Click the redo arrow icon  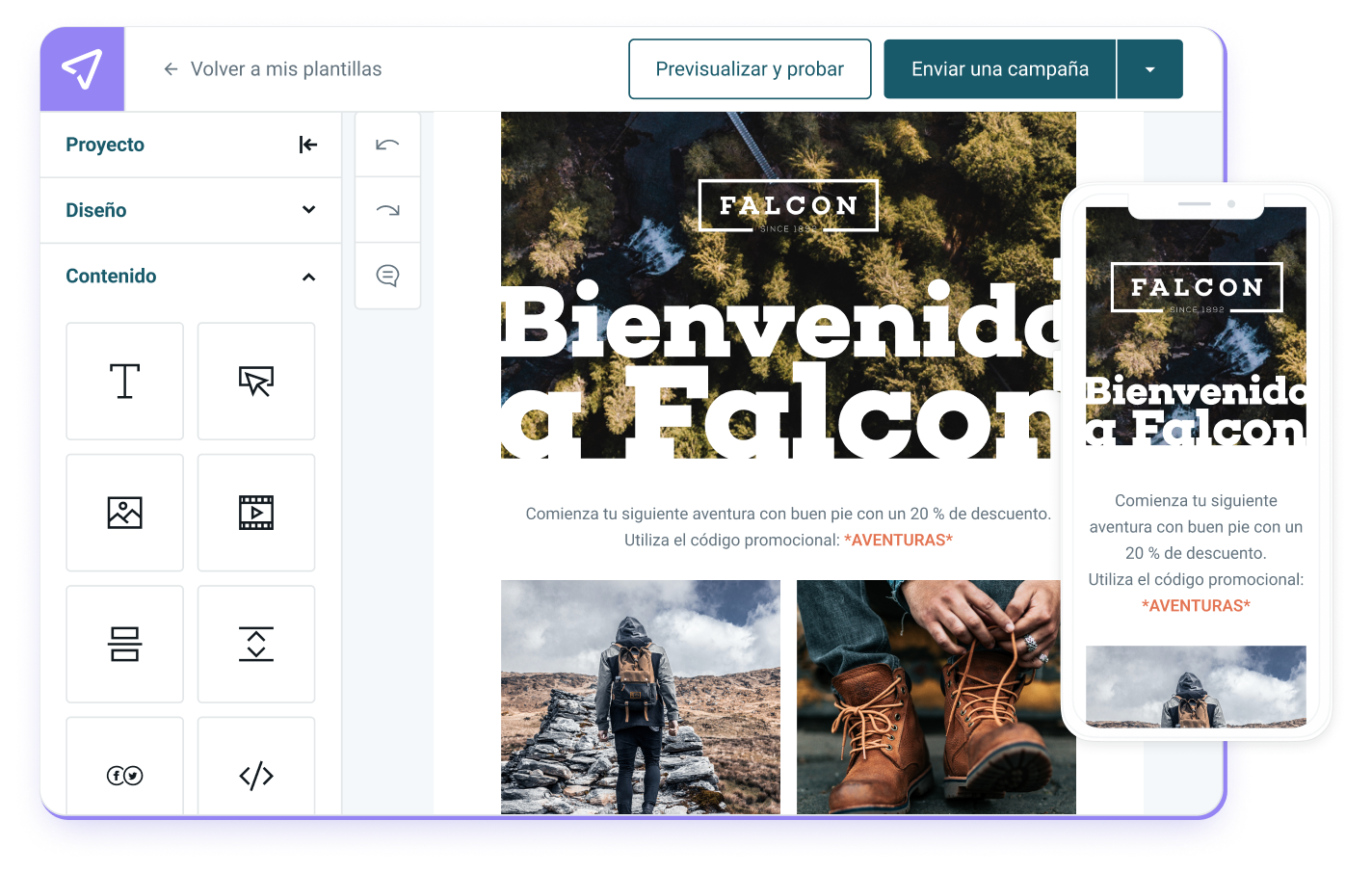(387, 210)
